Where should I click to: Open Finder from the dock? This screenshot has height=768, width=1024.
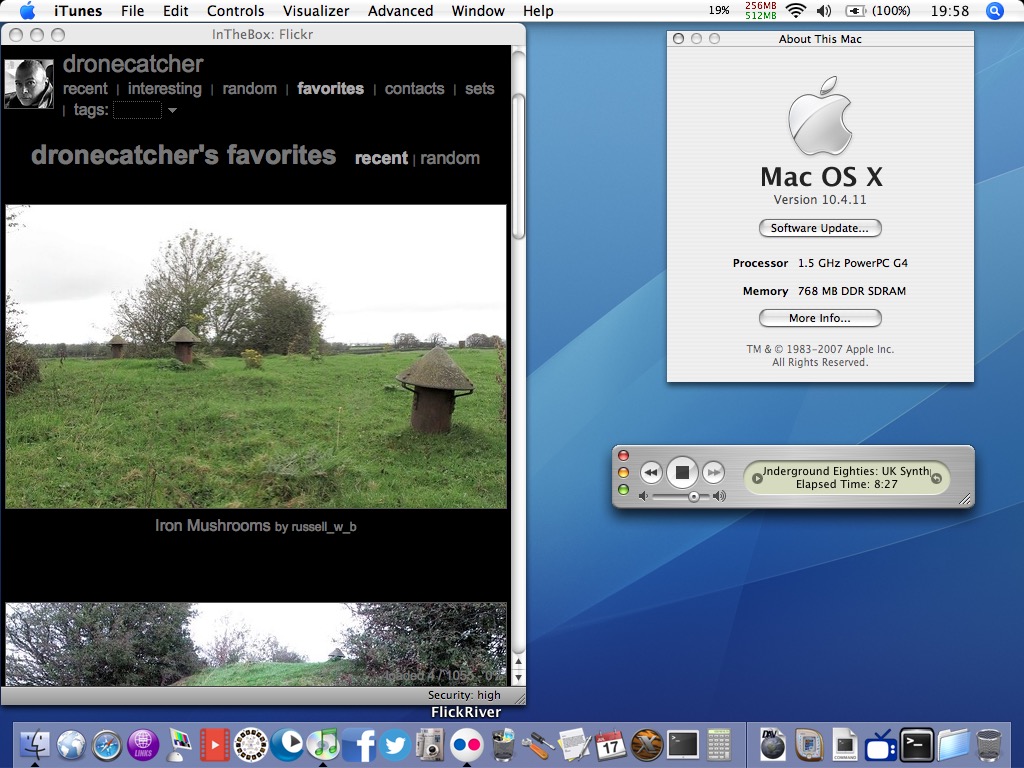pos(35,744)
